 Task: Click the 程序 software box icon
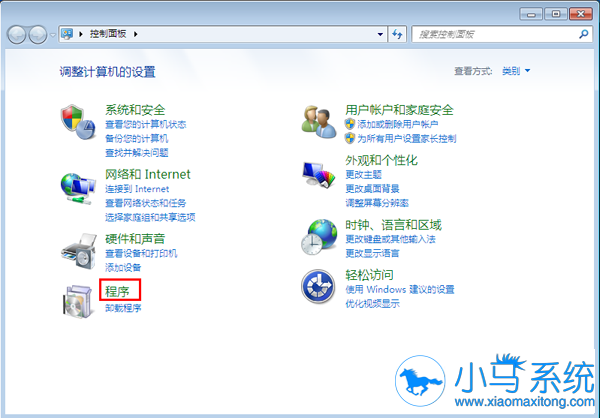pos(78,302)
